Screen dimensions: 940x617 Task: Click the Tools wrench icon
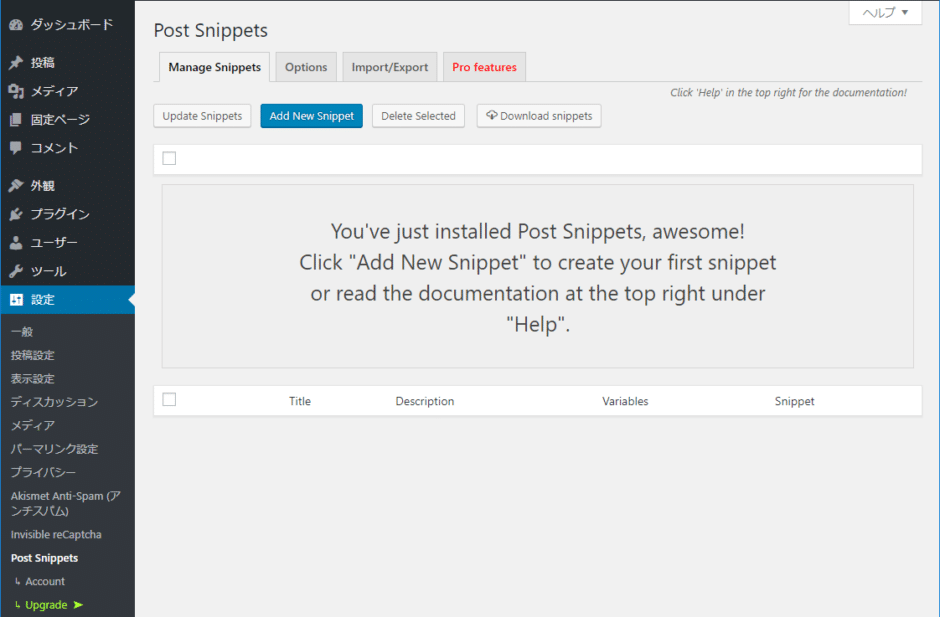[x=16, y=271]
